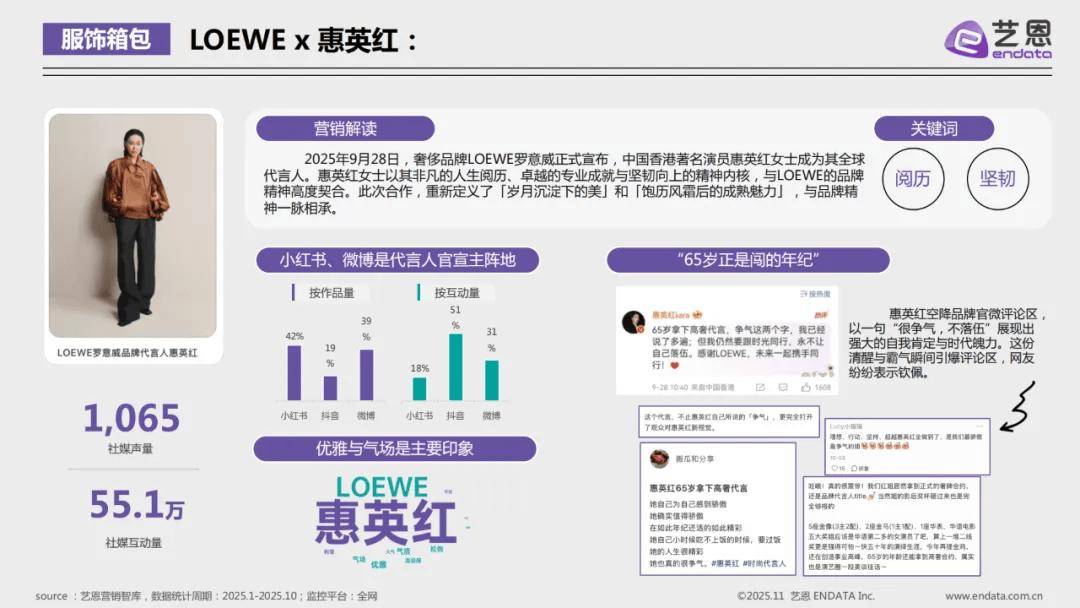The width and height of the screenshot is (1080, 608).
Task: Click the ©2025.11 艺恩 ENDATA Inc. text
Action: click(806, 596)
